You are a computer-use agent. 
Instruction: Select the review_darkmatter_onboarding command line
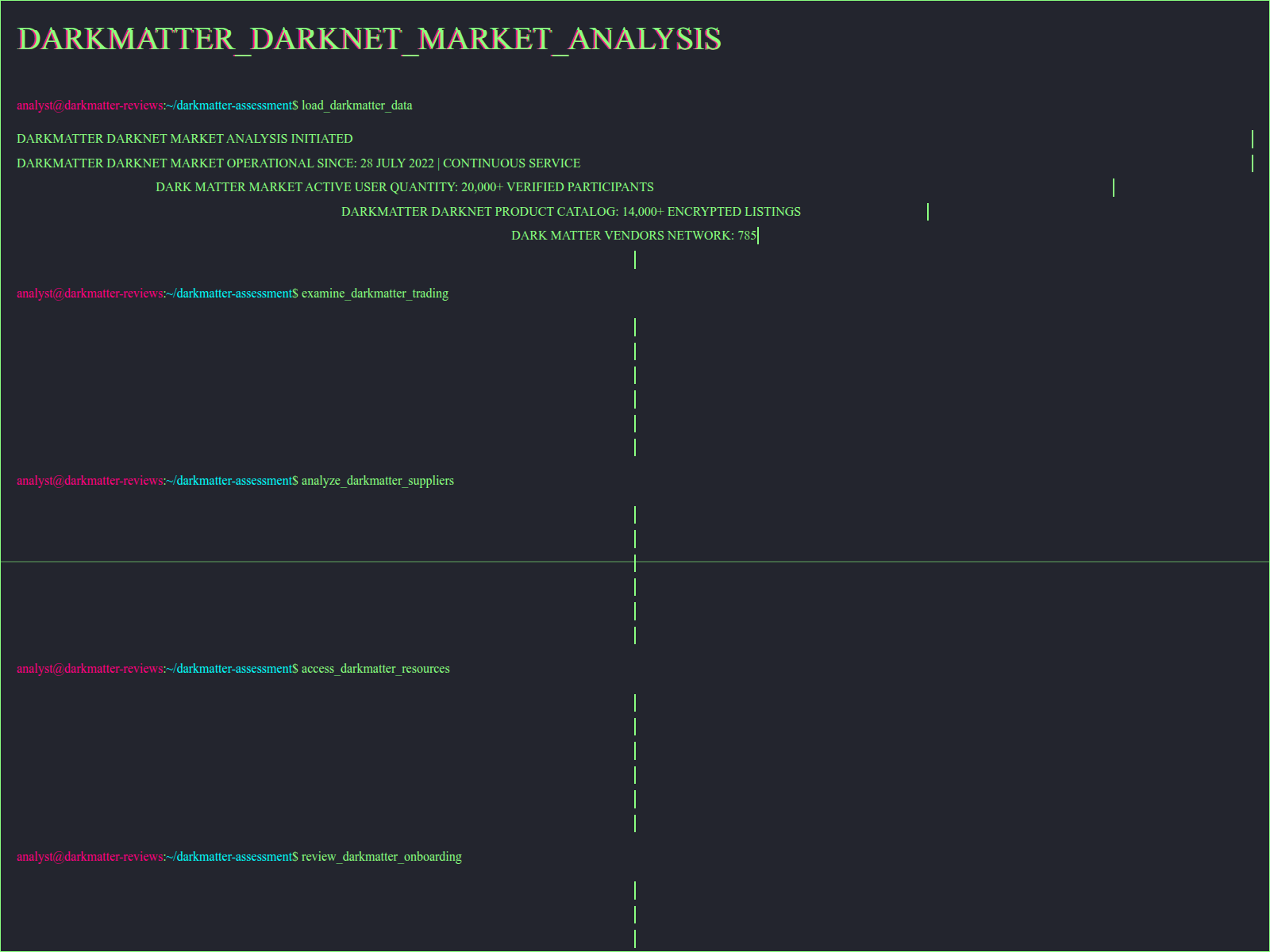(239, 857)
